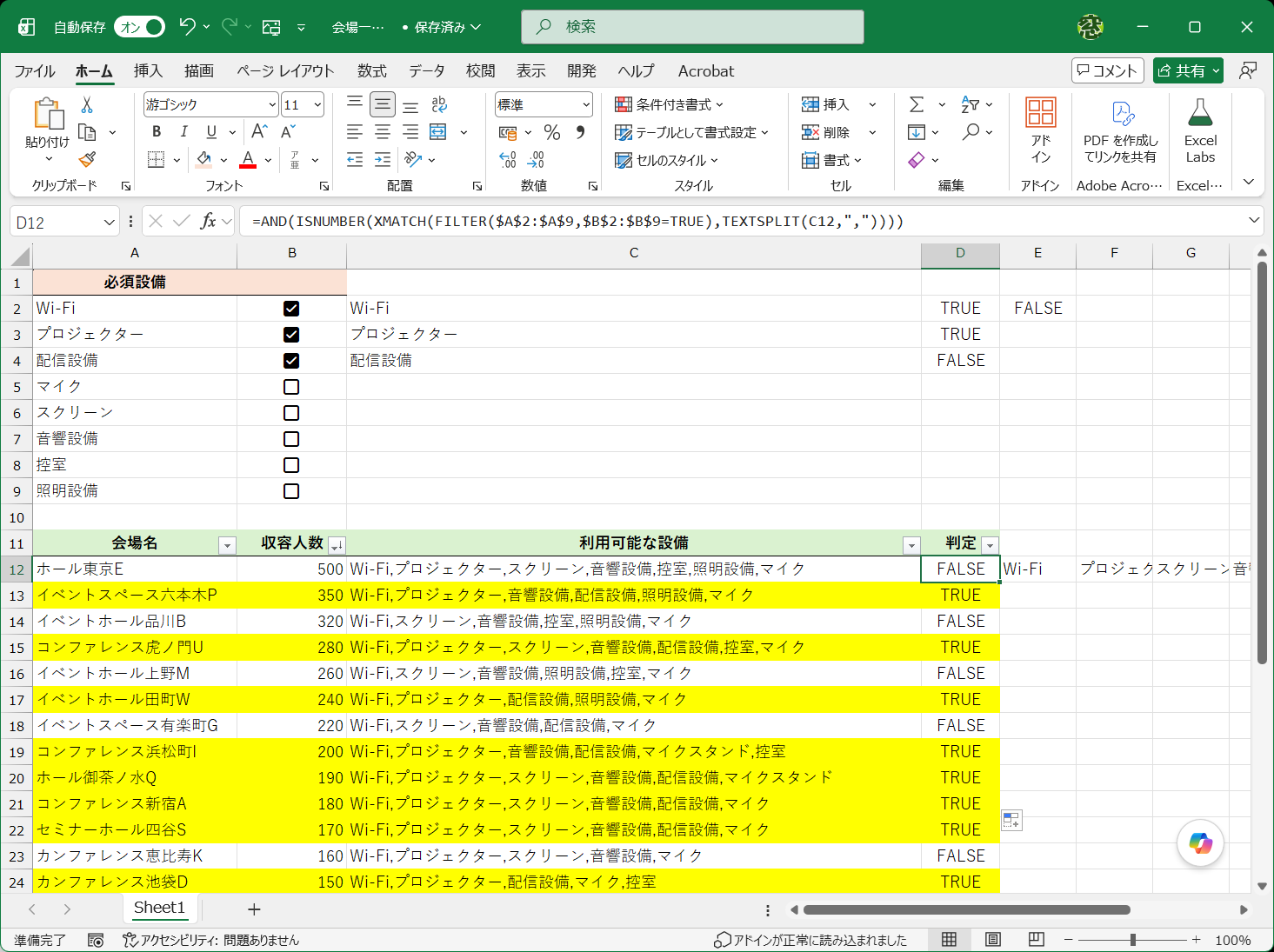The height and width of the screenshot is (952, 1274).
Task: Open the 数式 ribbon tab
Action: [x=371, y=71]
